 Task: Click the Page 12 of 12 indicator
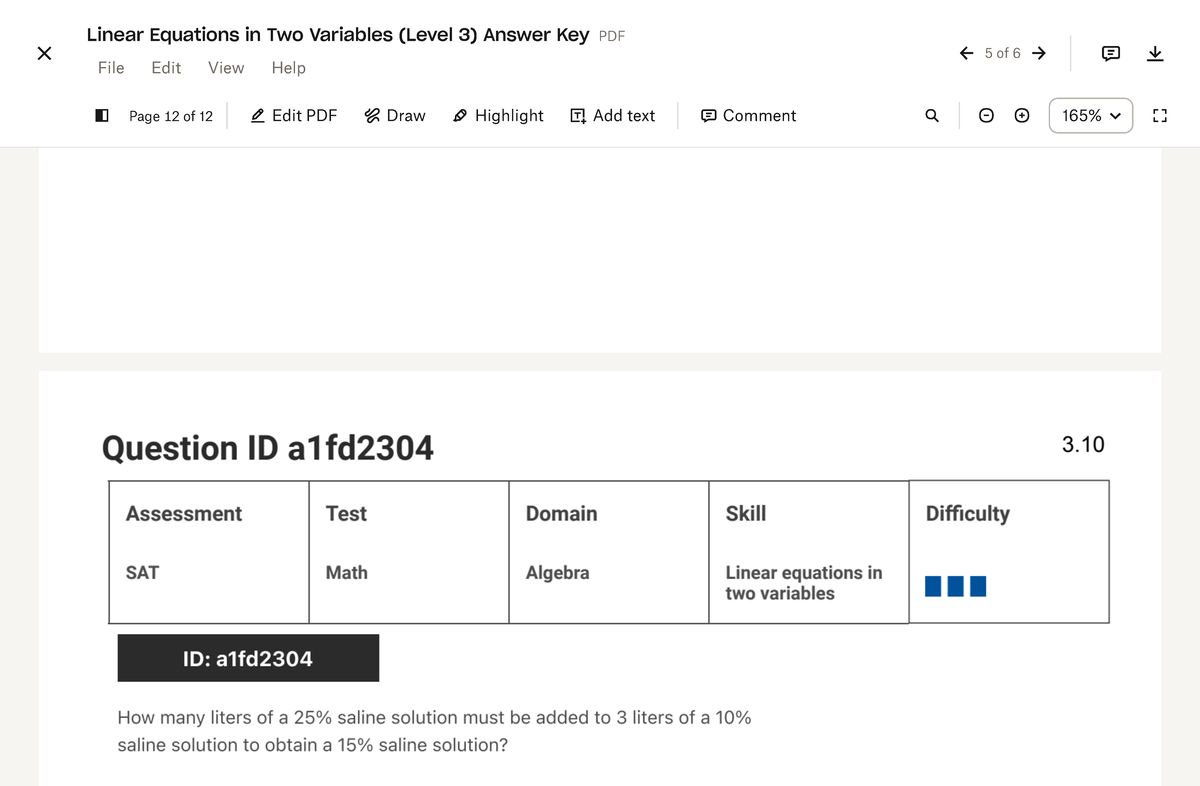pyautogui.click(x=171, y=116)
